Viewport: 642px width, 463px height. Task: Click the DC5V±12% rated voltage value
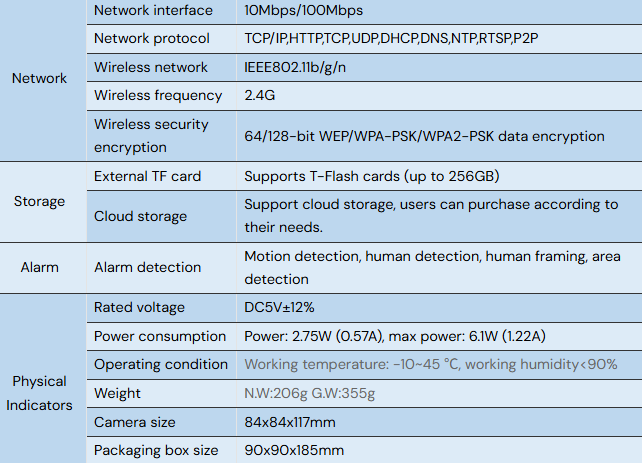tap(279, 307)
